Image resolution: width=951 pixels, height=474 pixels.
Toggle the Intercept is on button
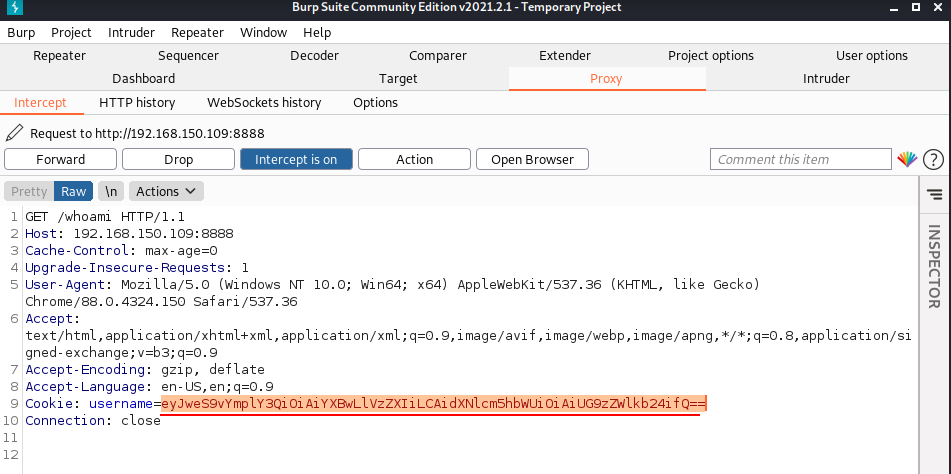(296, 159)
